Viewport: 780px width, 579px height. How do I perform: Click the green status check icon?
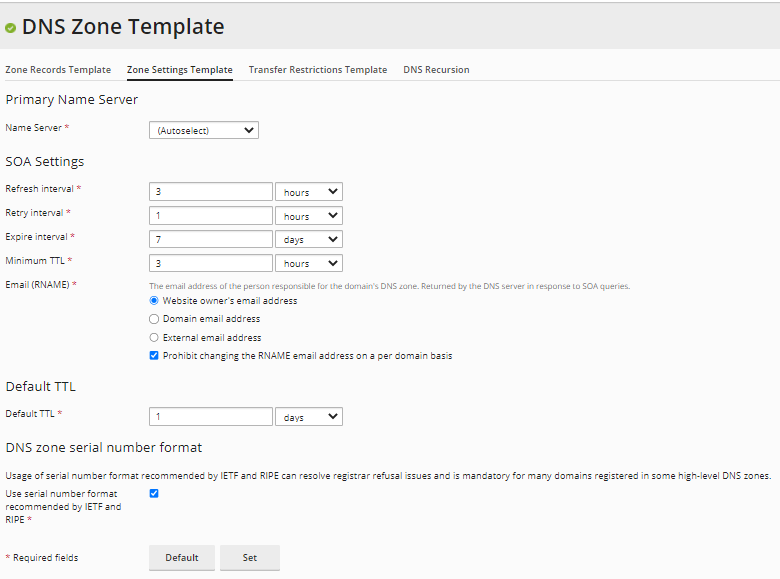[x=10, y=28]
